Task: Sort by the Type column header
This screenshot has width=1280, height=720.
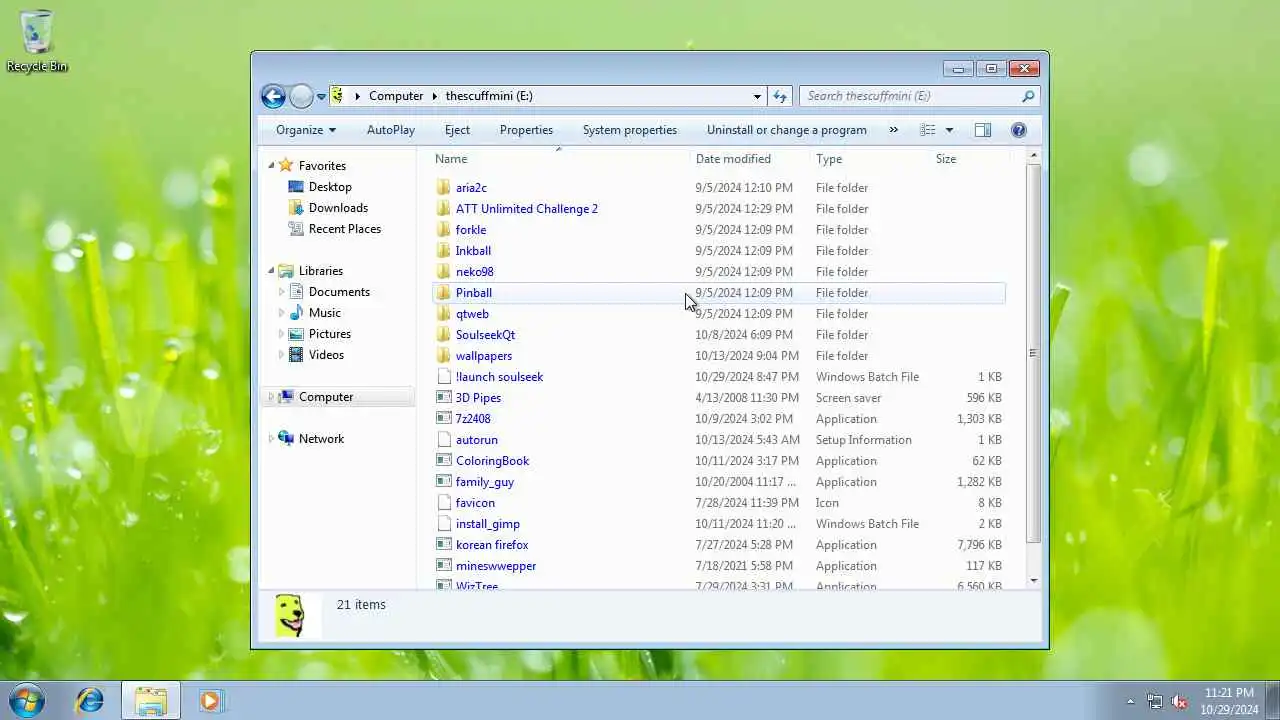Action: tap(870, 159)
